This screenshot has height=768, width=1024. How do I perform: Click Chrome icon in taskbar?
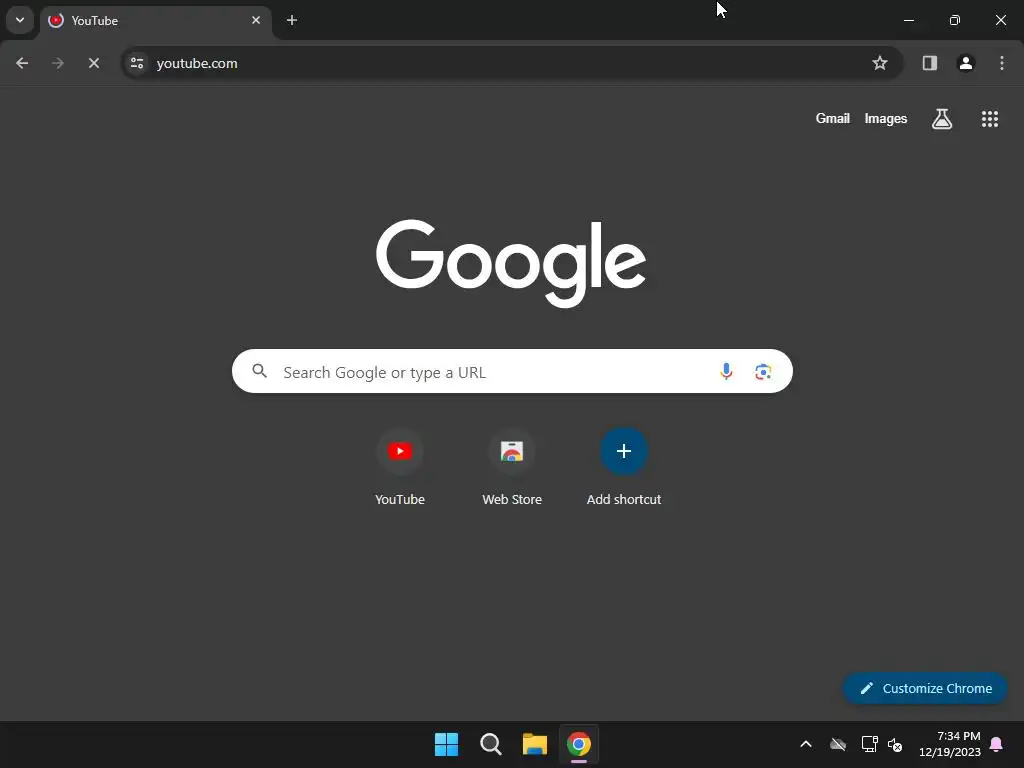pyautogui.click(x=579, y=744)
